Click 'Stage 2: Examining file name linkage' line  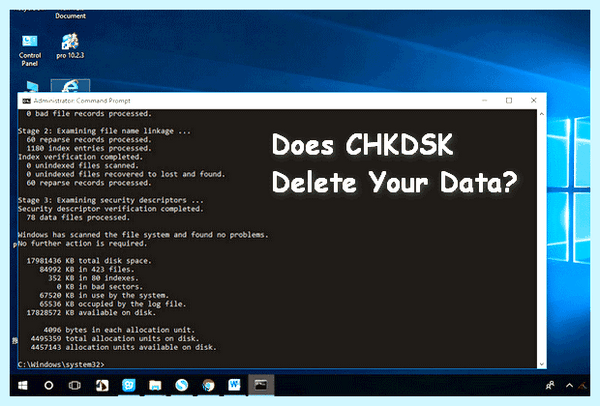point(104,131)
